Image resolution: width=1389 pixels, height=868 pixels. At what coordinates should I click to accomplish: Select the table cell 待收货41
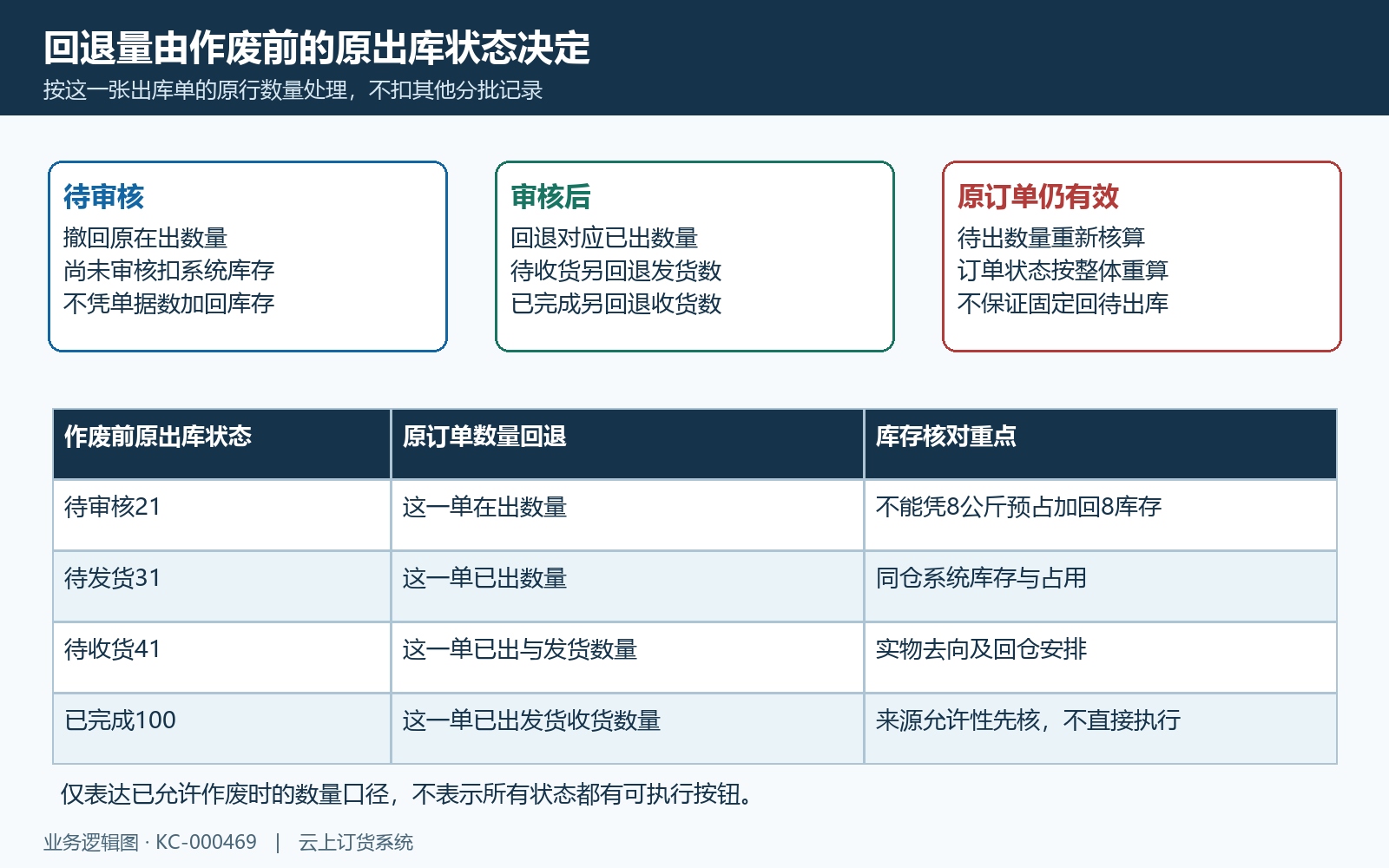pos(221,657)
